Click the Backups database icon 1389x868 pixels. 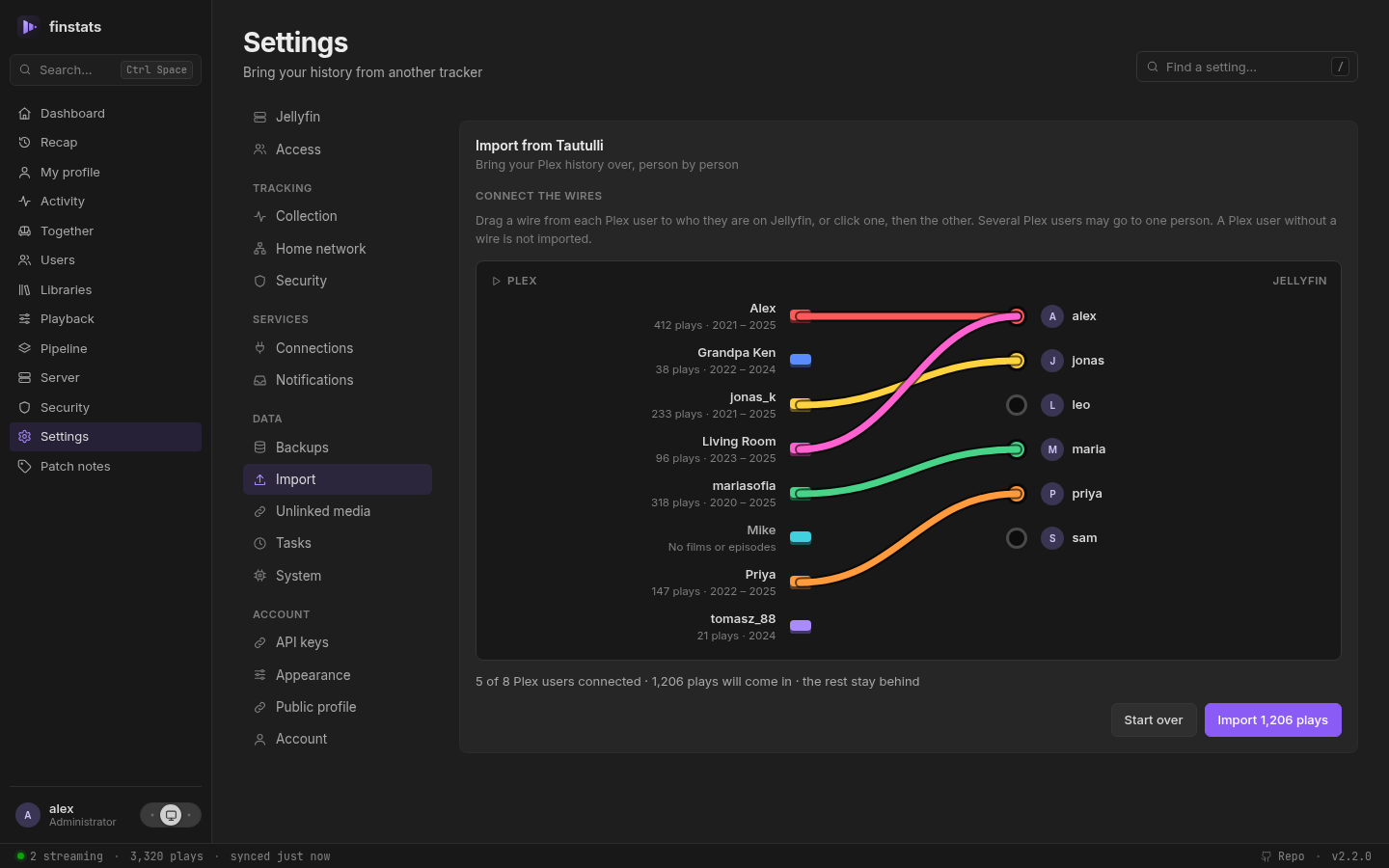[259, 448]
